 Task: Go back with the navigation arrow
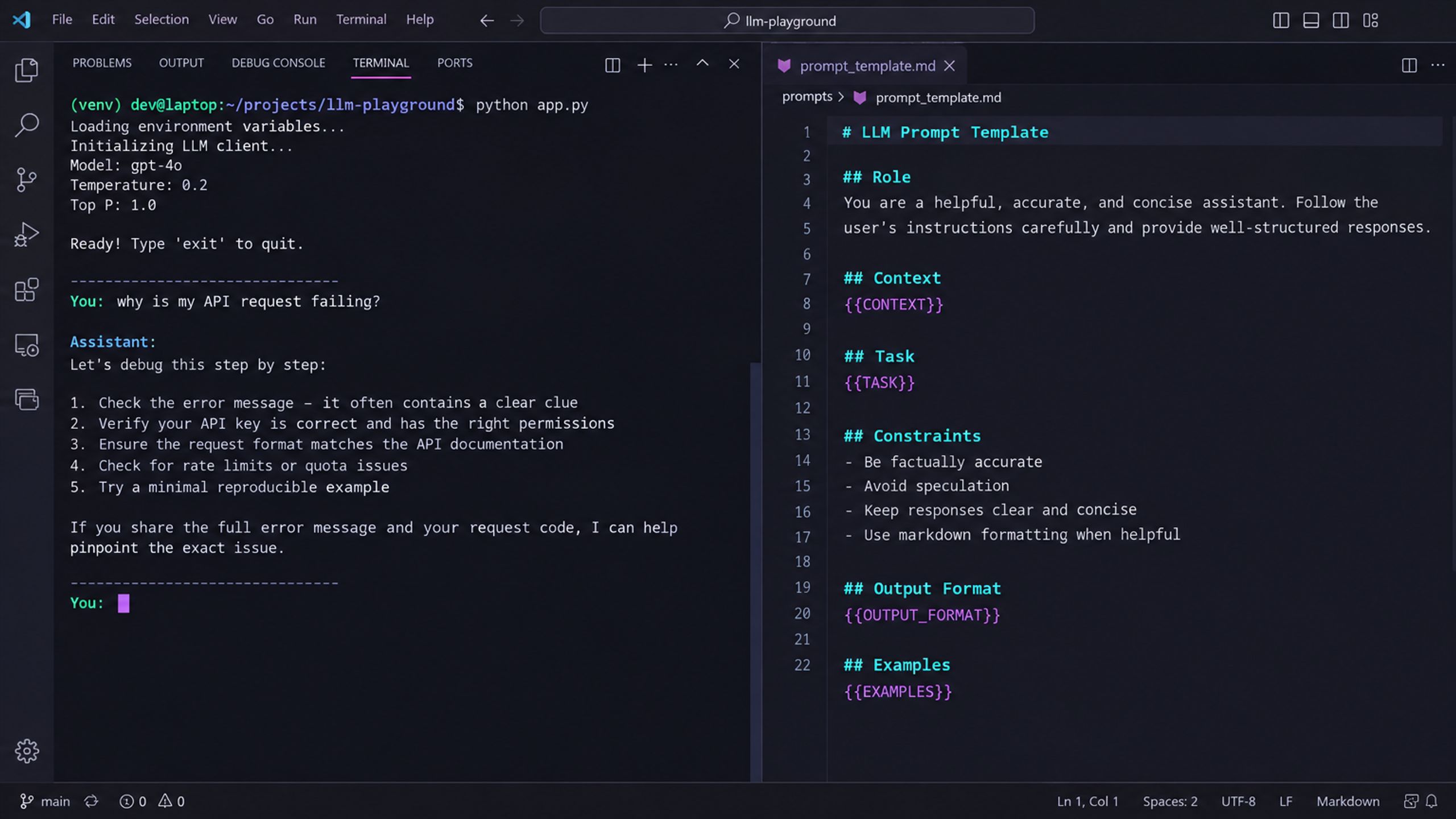tap(487, 21)
